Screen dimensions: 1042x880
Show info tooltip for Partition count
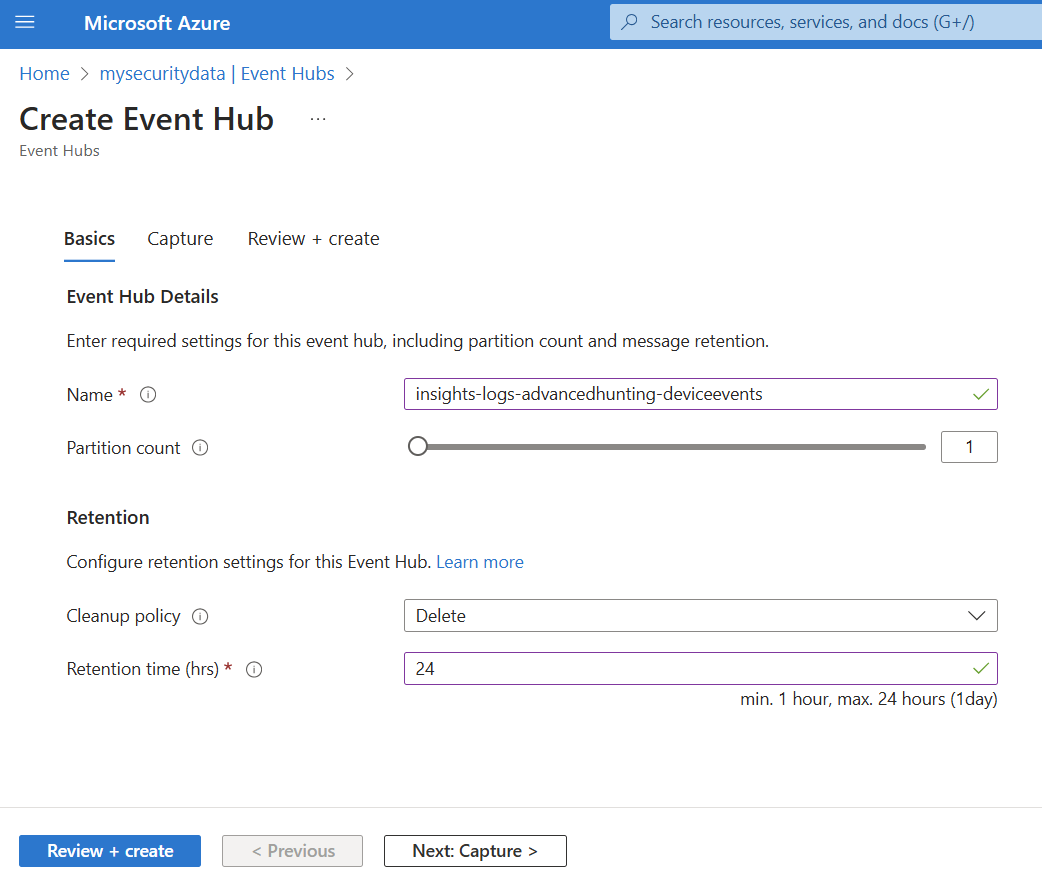coord(200,448)
